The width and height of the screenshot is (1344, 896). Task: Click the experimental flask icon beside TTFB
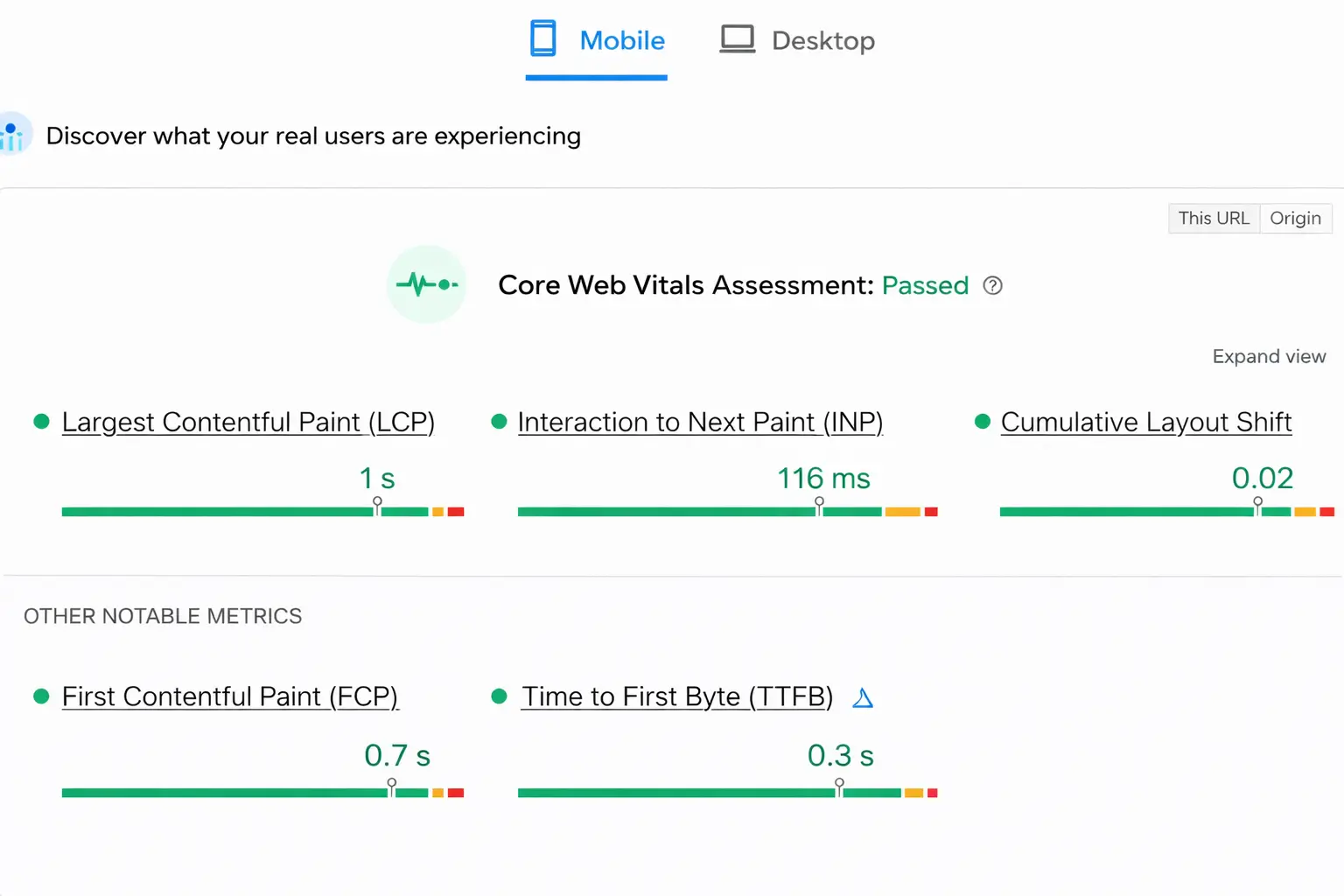click(863, 697)
